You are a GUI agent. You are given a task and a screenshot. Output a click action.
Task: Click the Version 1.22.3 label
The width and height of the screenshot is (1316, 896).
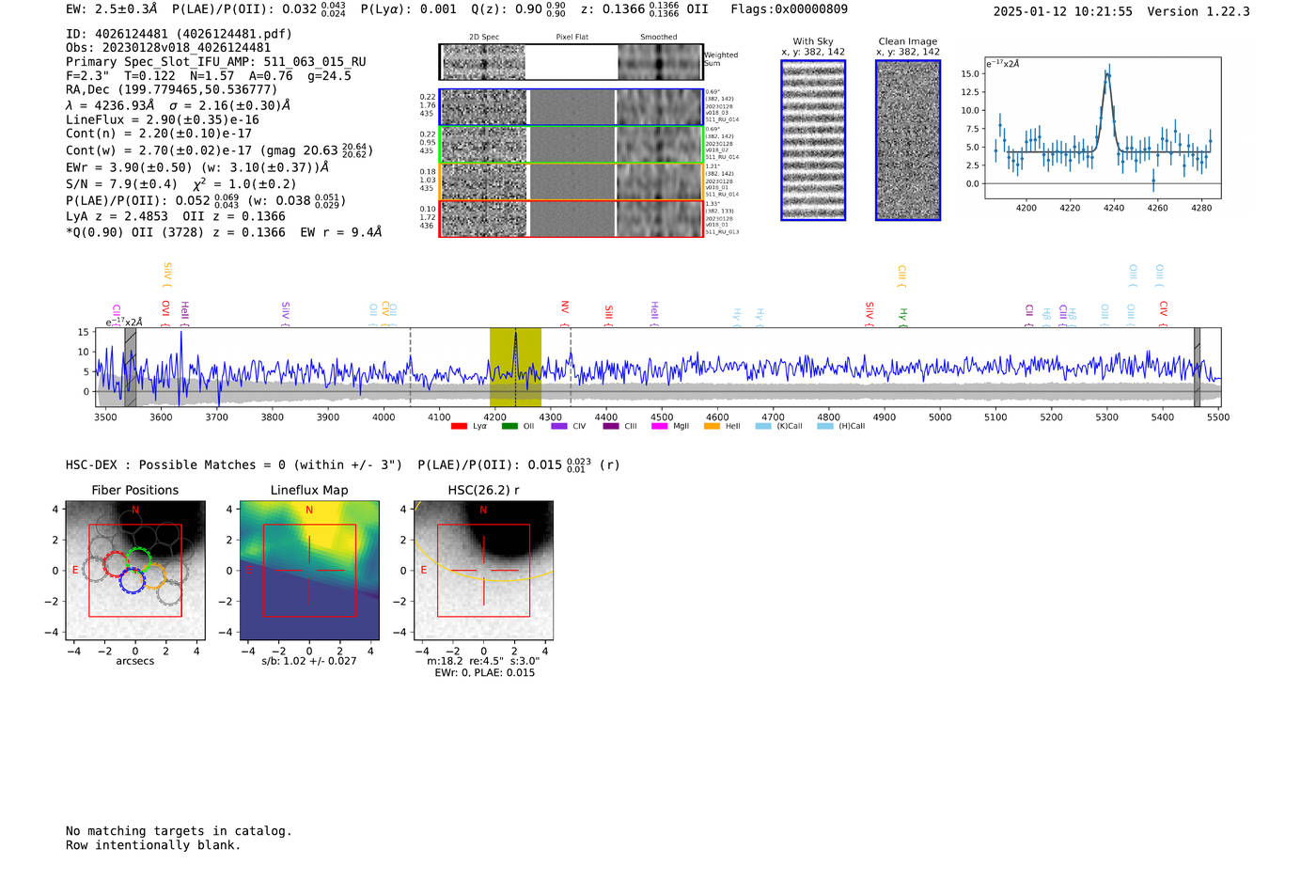tap(1198, 11)
